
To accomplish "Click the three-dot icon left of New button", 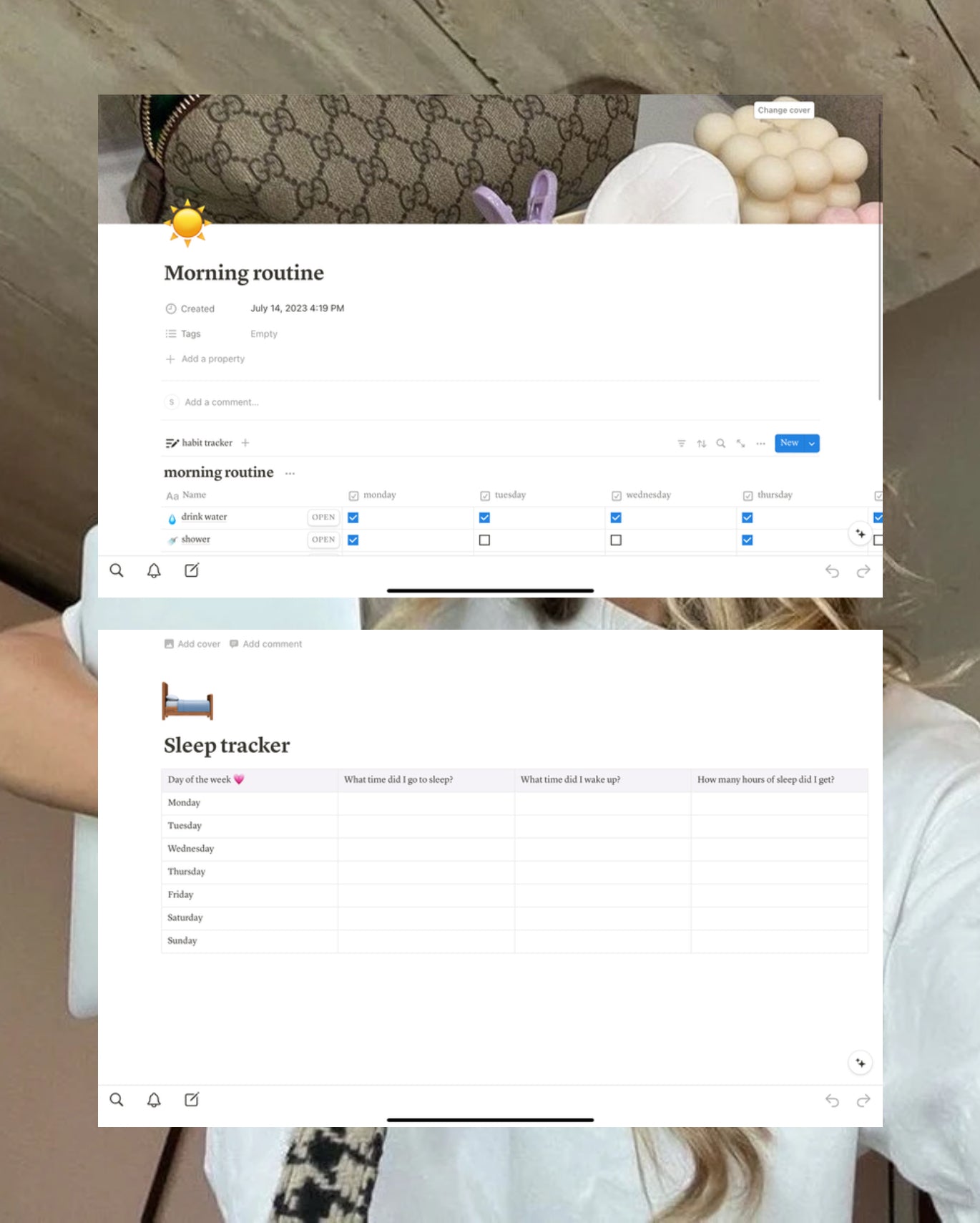I will pos(760,444).
